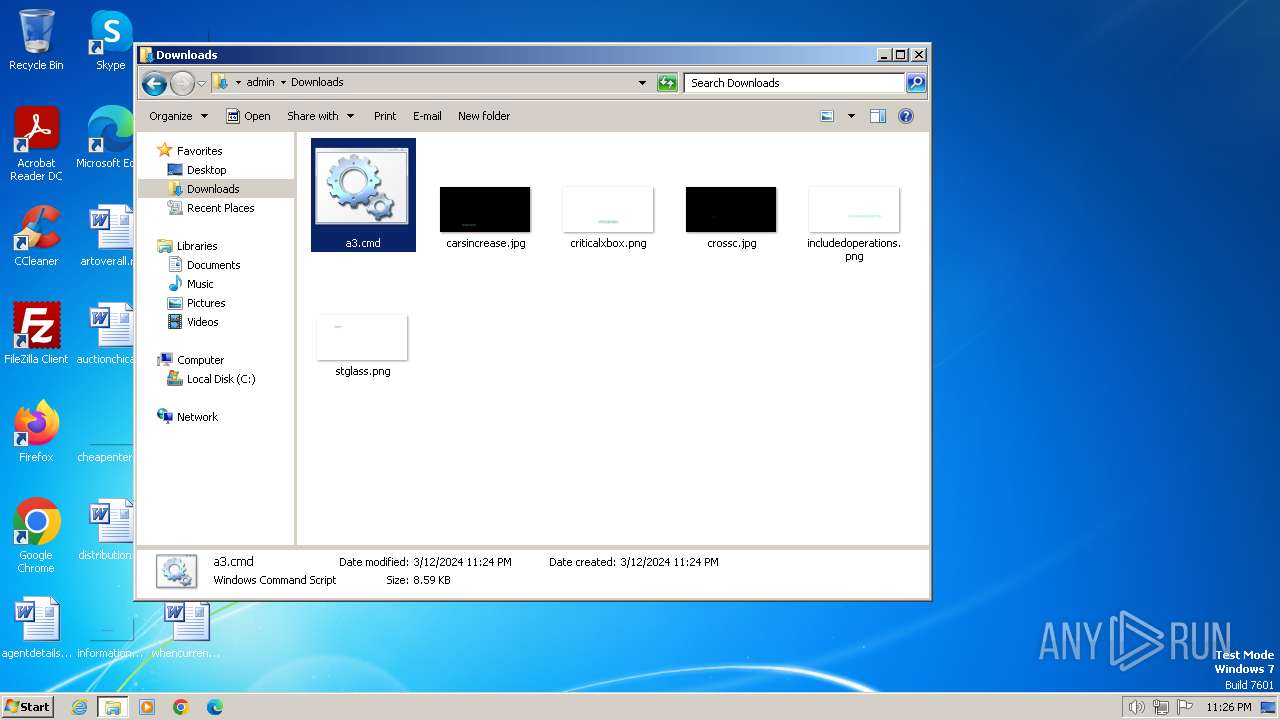The image size is (1280, 720).
Task: Open the Organize menu
Action: pyautogui.click(x=178, y=116)
